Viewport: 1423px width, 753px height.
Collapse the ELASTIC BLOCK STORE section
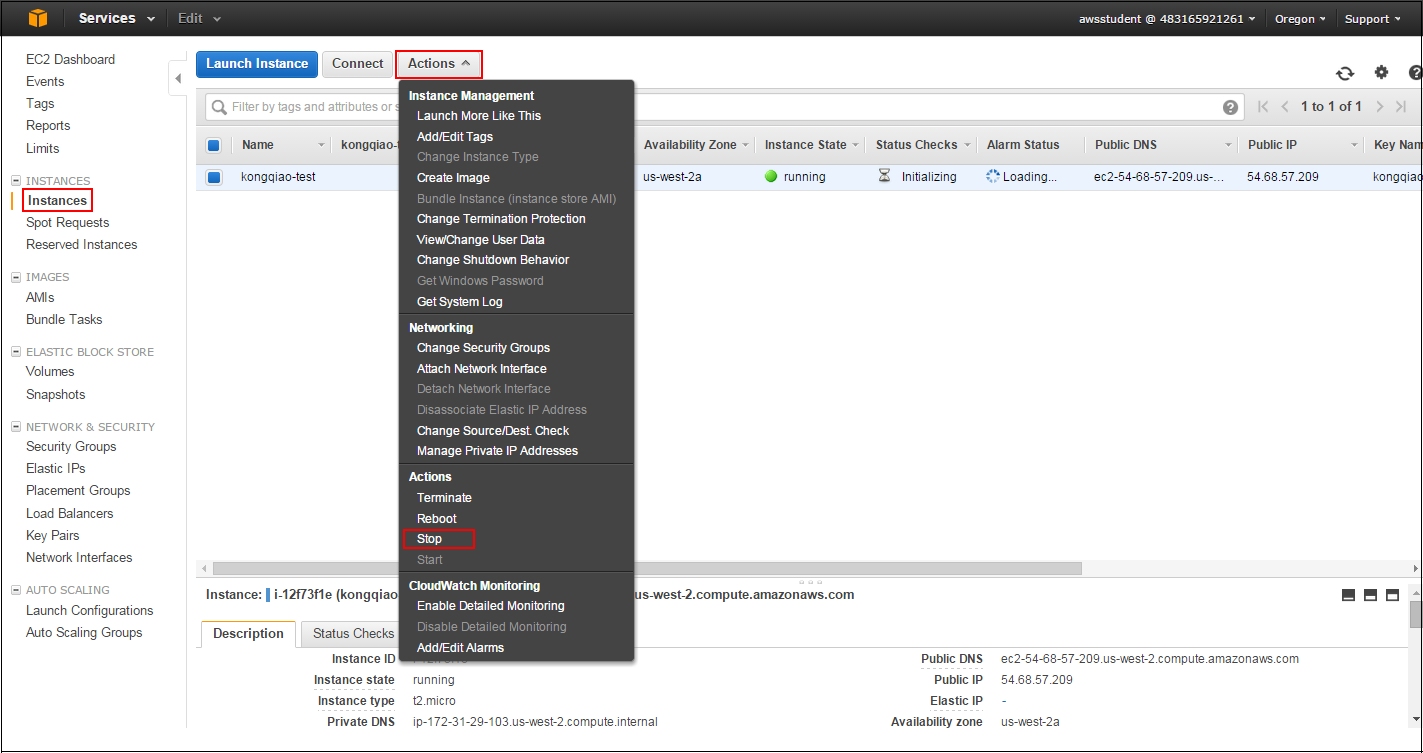click(16, 352)
